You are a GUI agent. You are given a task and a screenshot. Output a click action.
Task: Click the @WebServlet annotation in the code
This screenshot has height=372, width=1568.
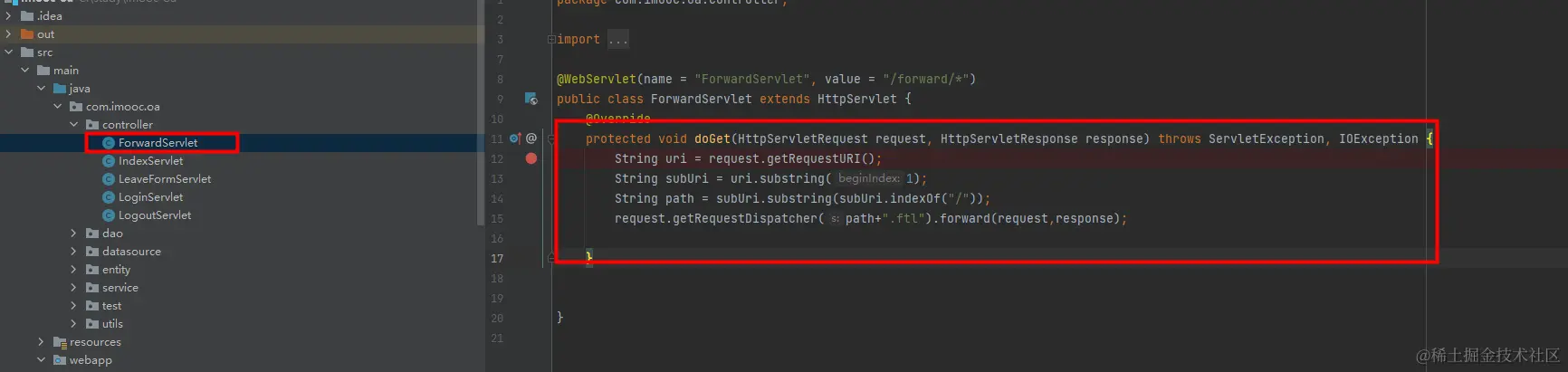click(x=597, y=80)
